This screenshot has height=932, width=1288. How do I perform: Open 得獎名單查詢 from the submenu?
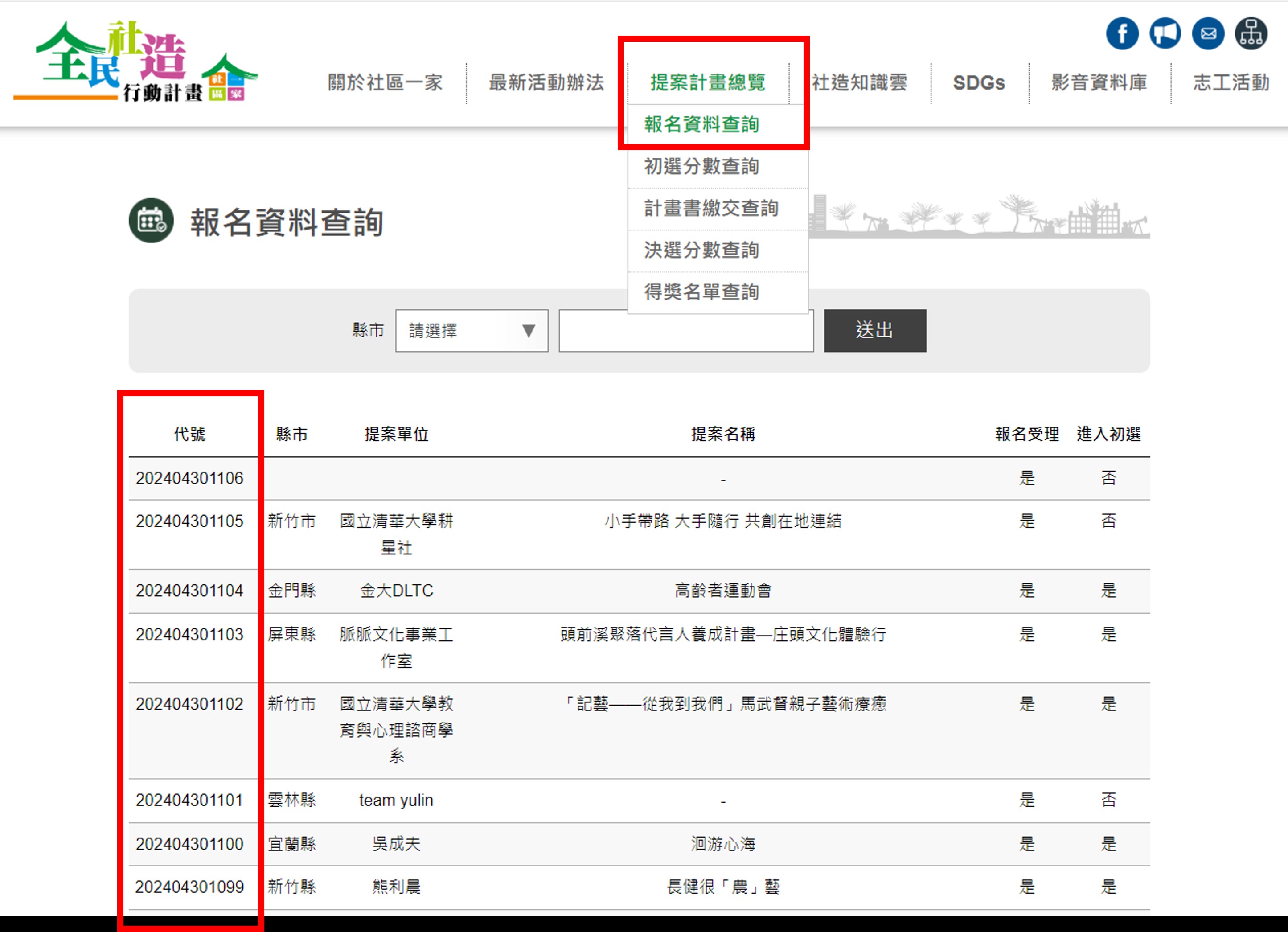[702, 292]
